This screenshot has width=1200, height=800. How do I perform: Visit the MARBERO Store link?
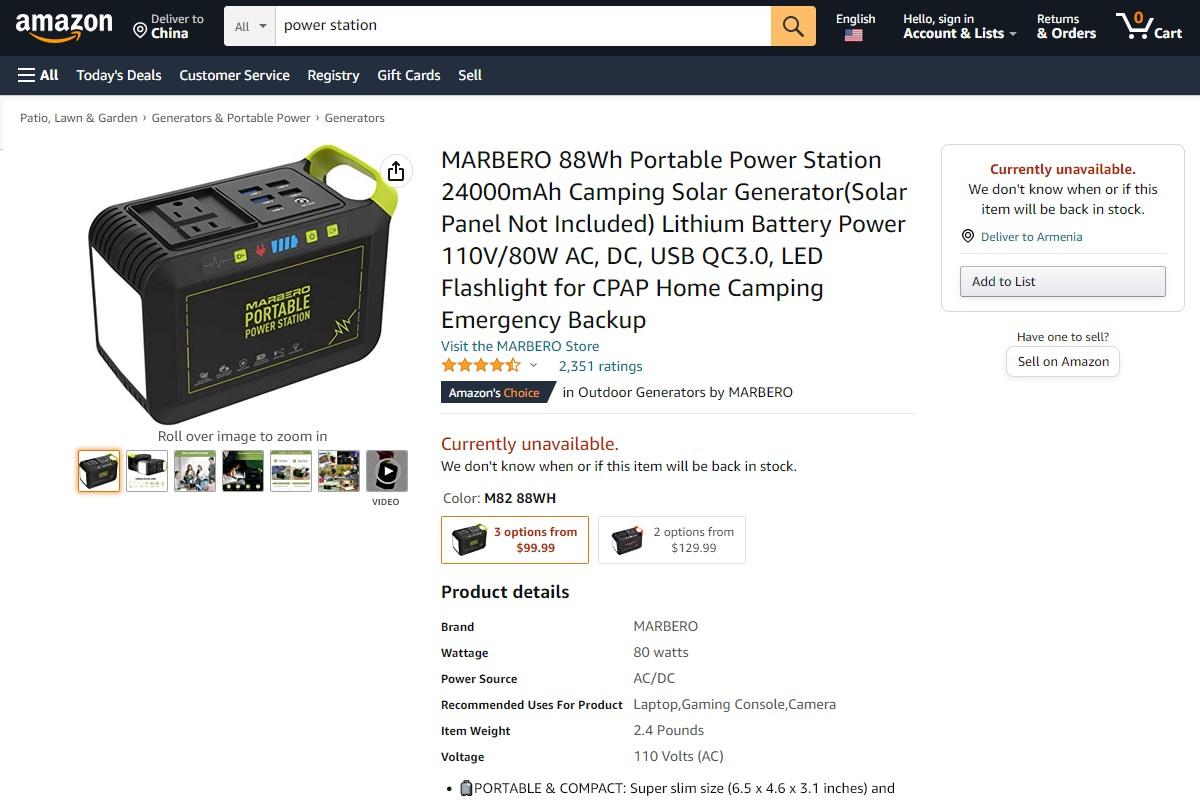[x=520, y=346]
